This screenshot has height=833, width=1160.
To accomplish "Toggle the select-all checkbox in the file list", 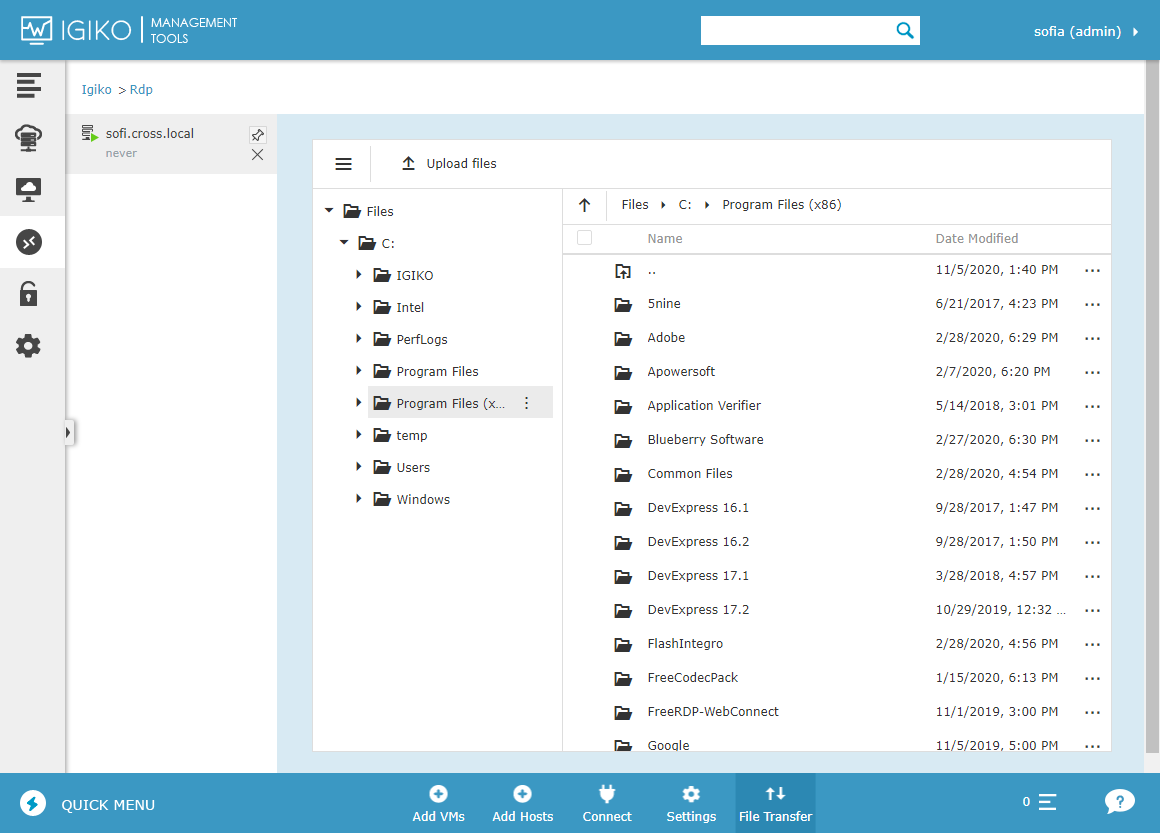I will coord(584,238).
